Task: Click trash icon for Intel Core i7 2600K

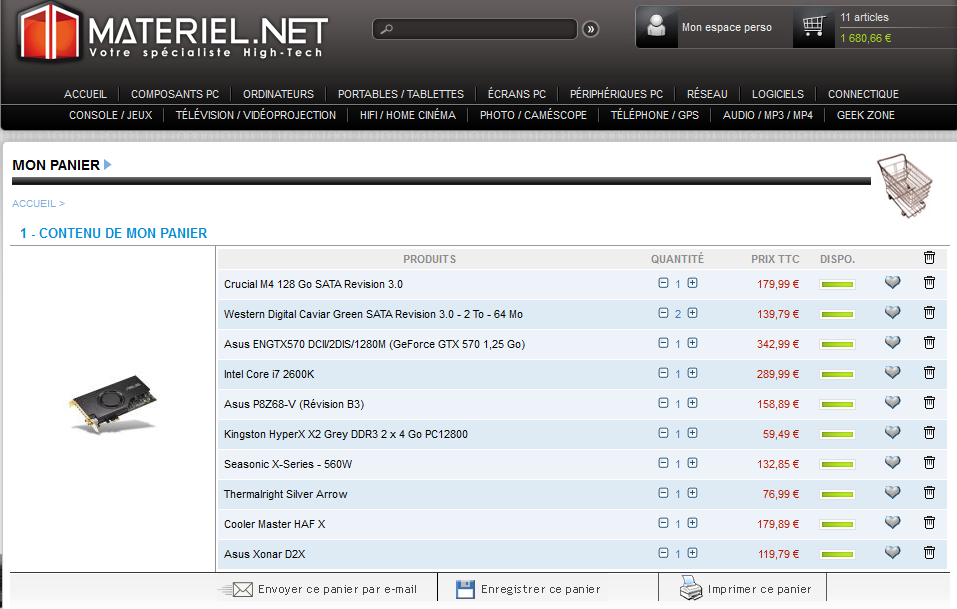Action: pos(929,373)
